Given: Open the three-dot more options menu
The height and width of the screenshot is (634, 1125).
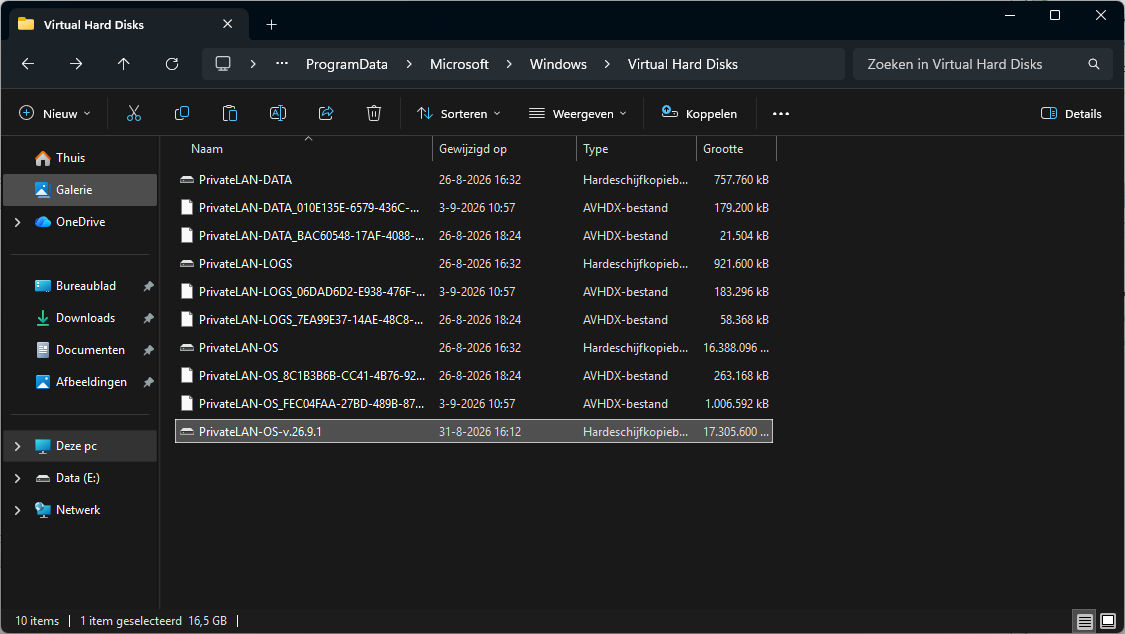Looking at the screenshot, I should tap(781, 113).
